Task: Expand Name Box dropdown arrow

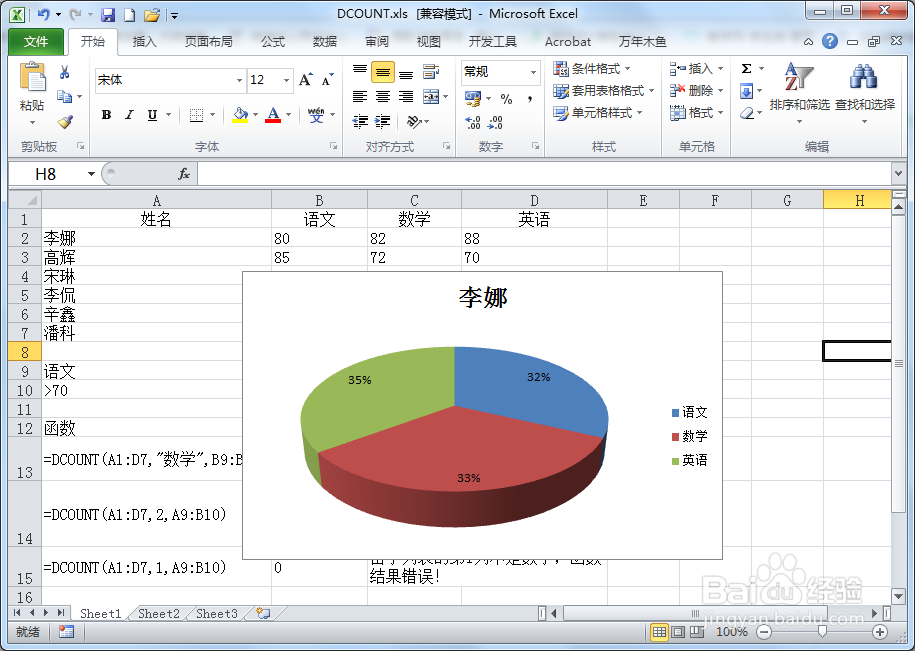Action: coord(91,174)
